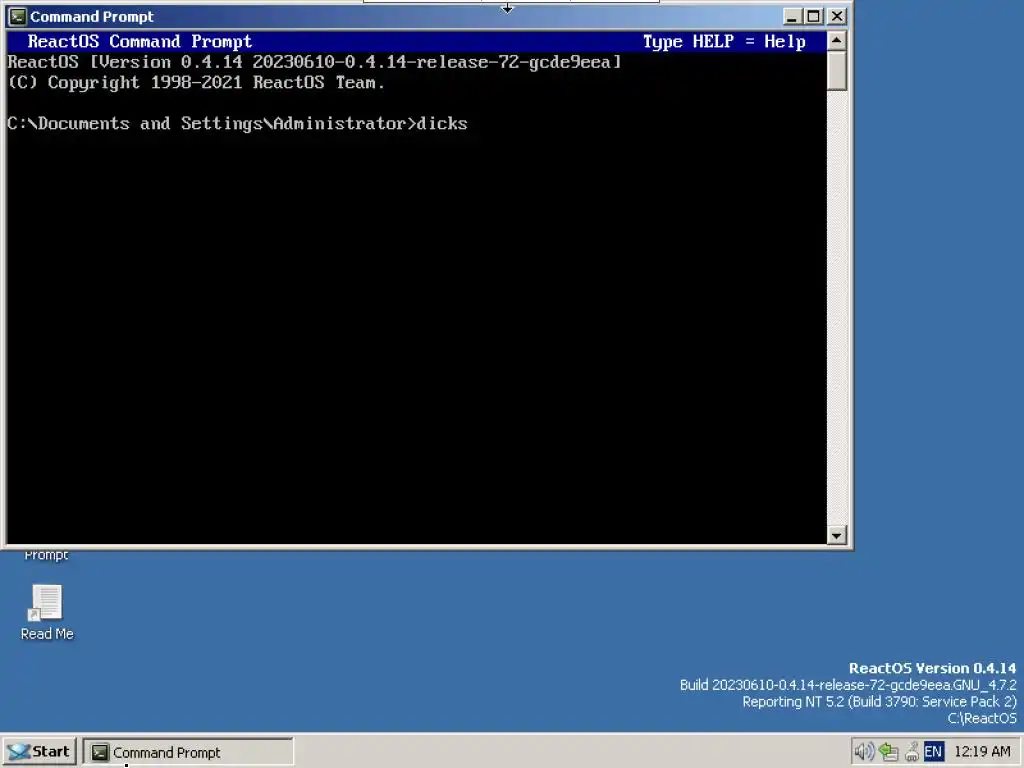Open the Read Me desktop shortcut
This screenshot has height=768, width=1024.
pyautogui.click(x=46, y=612)
